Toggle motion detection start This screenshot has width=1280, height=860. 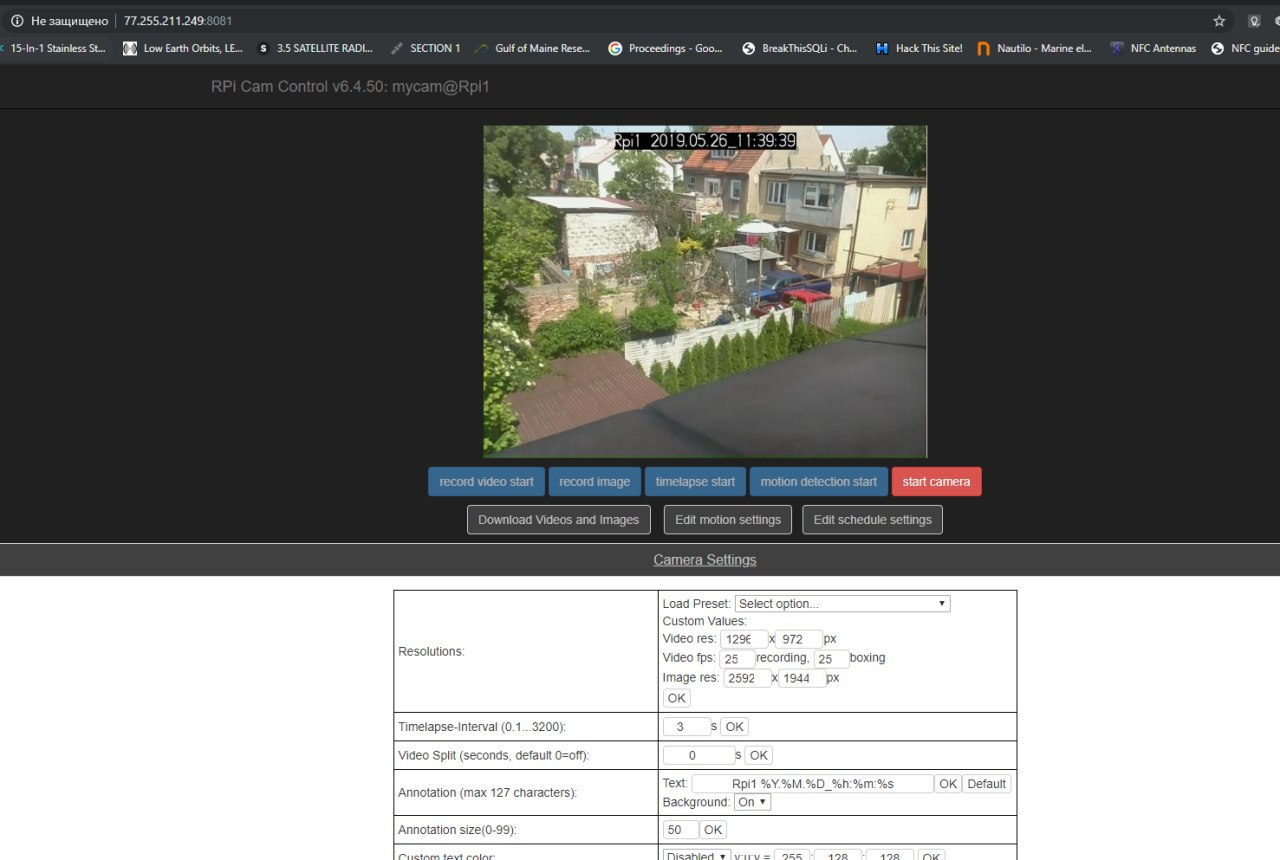coord(818,482)
